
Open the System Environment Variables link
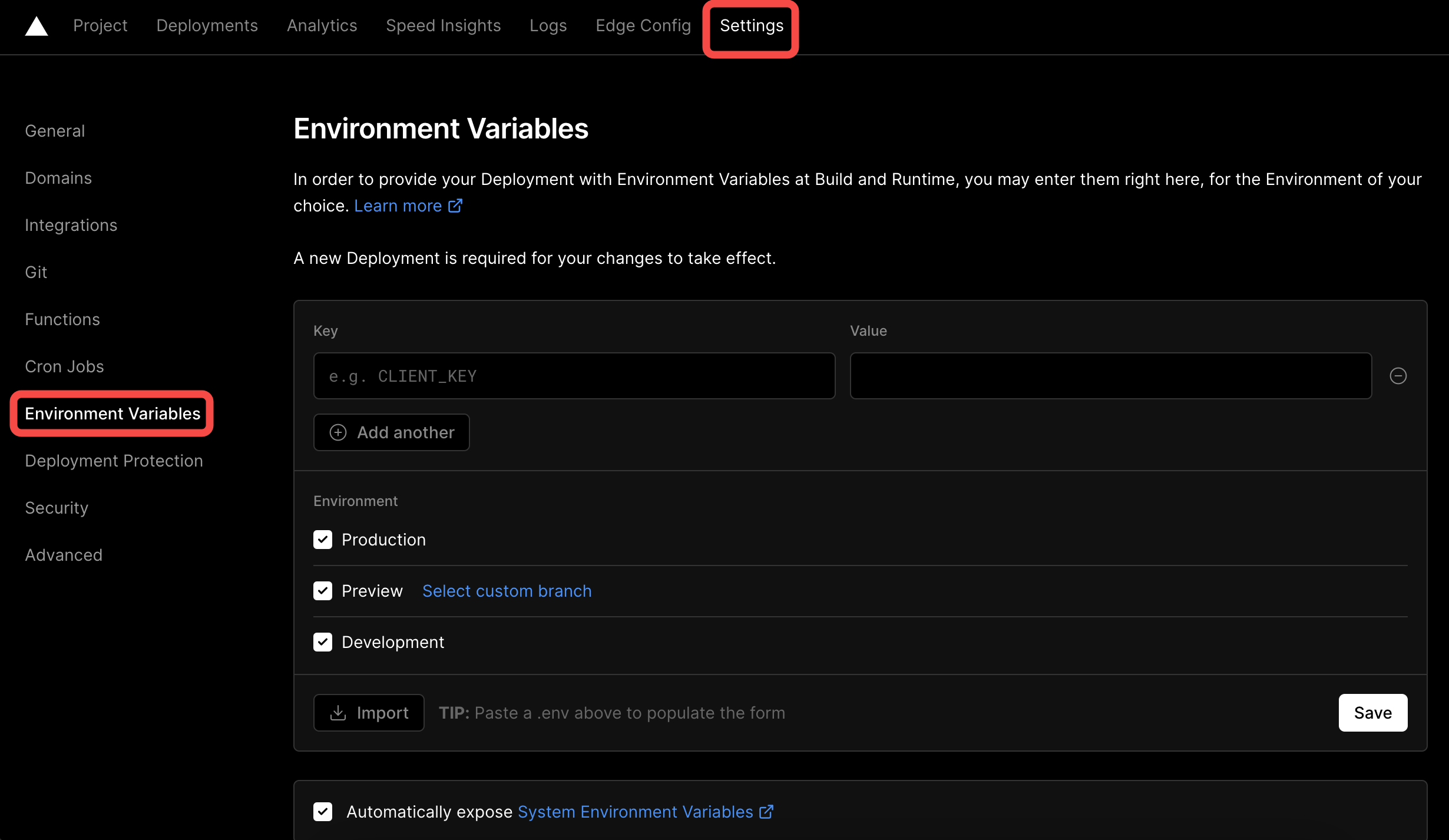[635, 812]
